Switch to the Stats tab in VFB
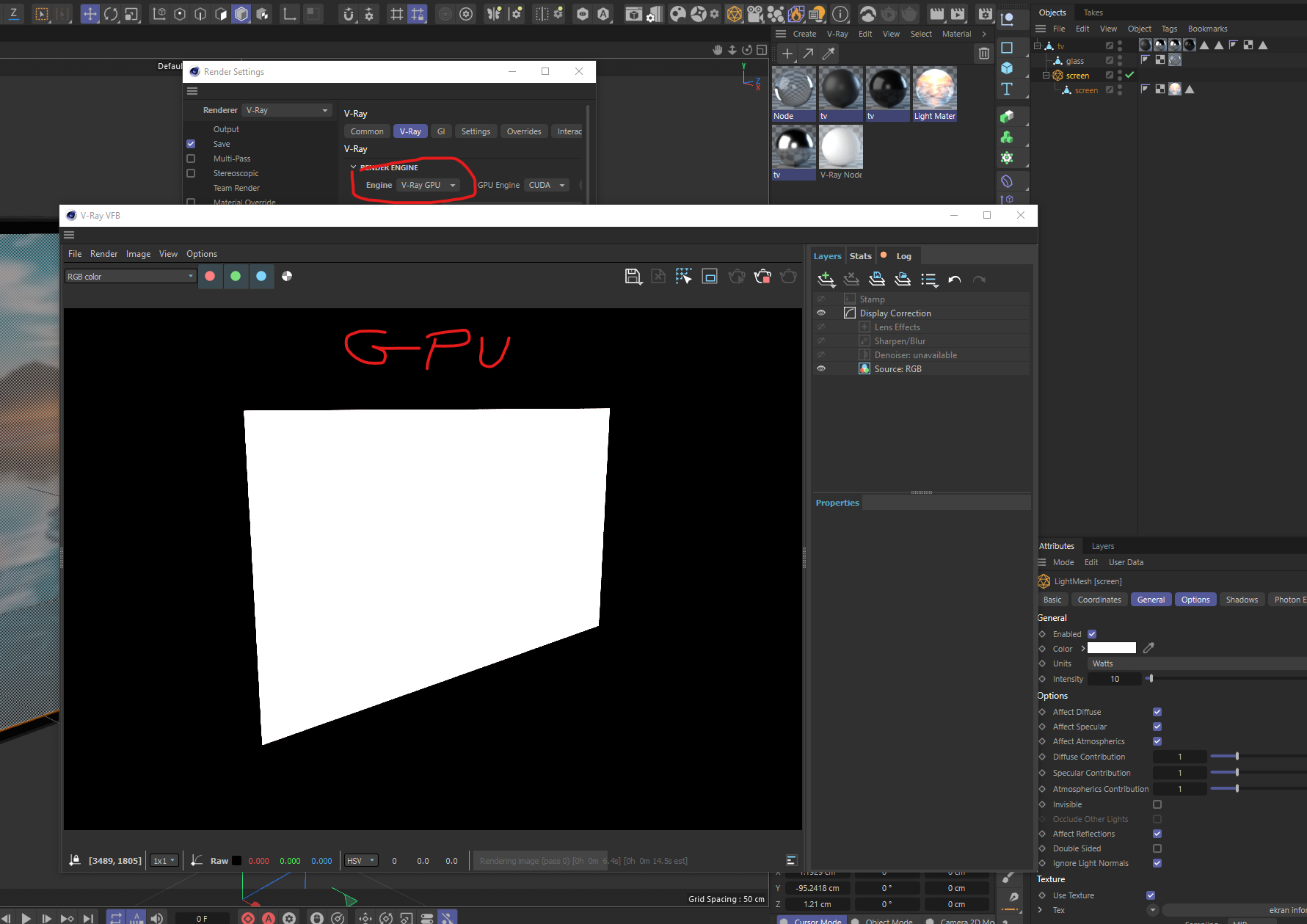Image resolution: width=1307 pixels, height=924 pixels. point(861,256)
